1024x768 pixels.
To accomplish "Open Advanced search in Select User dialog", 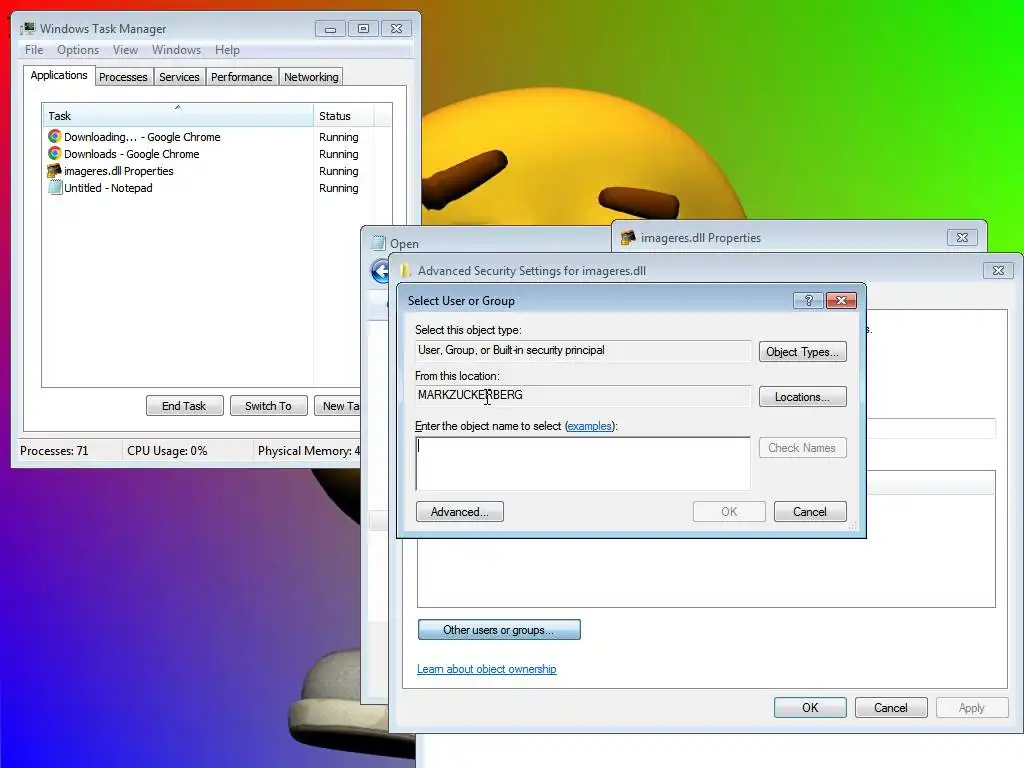I will (x=460, y=511).
